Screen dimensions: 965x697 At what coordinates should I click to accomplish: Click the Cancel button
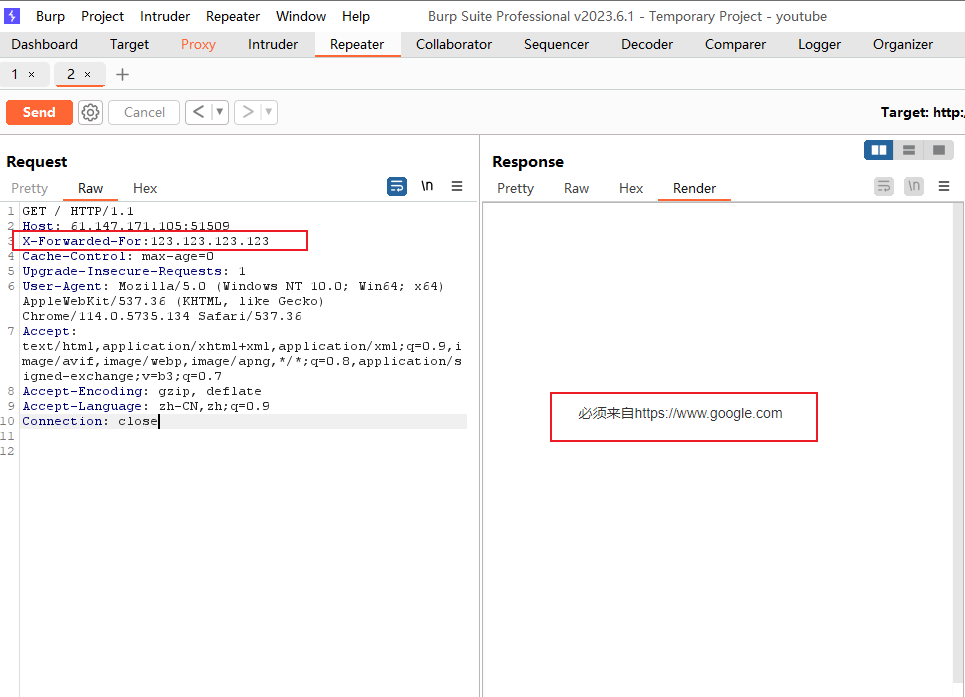pyautogui.click(x=143, y=112)
